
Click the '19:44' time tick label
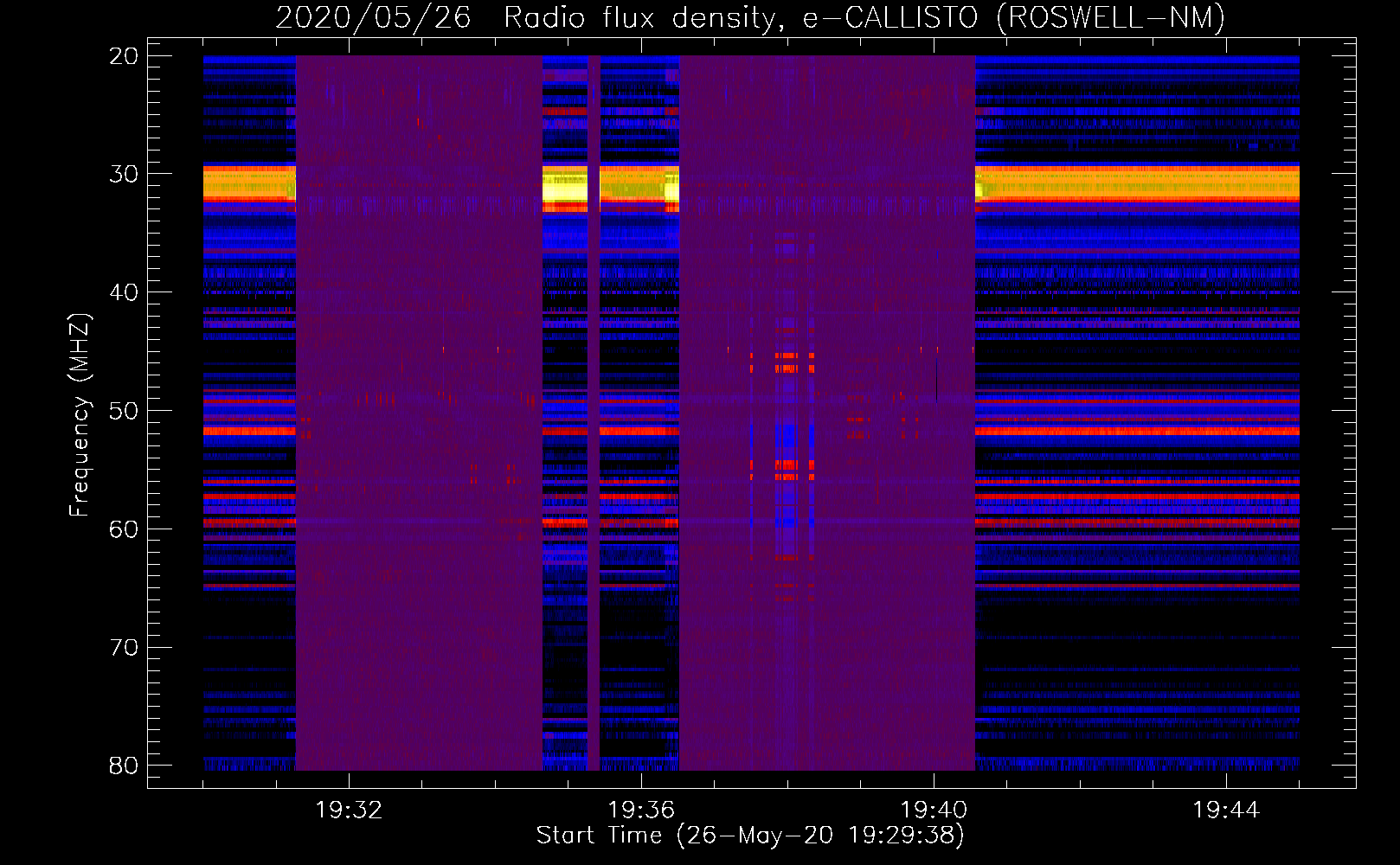1226,811
